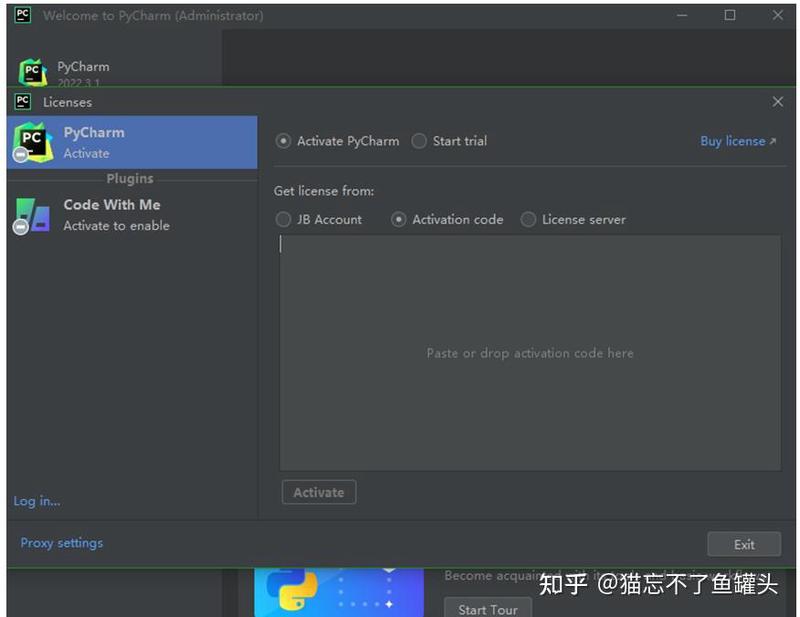
Task: Select JB Account license source
Action: coord(319,219)
